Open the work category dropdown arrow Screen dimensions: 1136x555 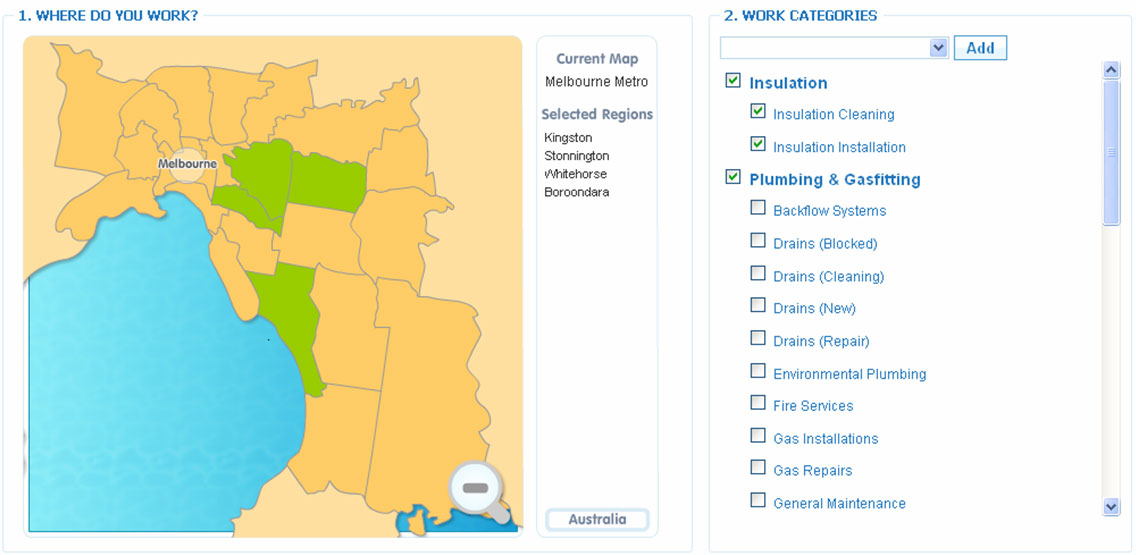(939, 48)
